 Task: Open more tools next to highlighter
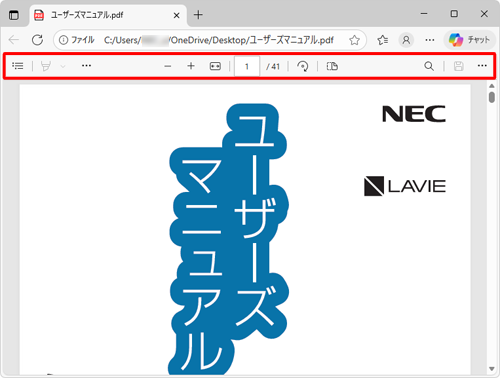click(86, 66)
